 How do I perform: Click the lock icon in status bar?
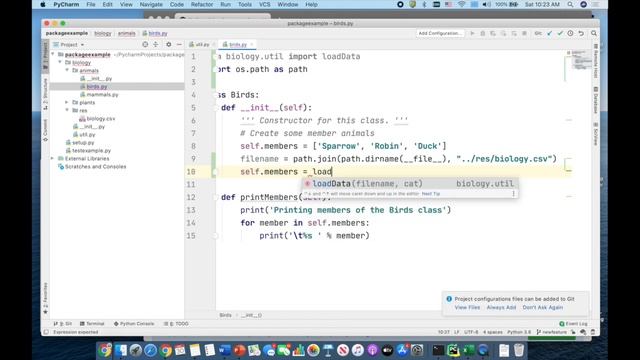pos(573,332)
